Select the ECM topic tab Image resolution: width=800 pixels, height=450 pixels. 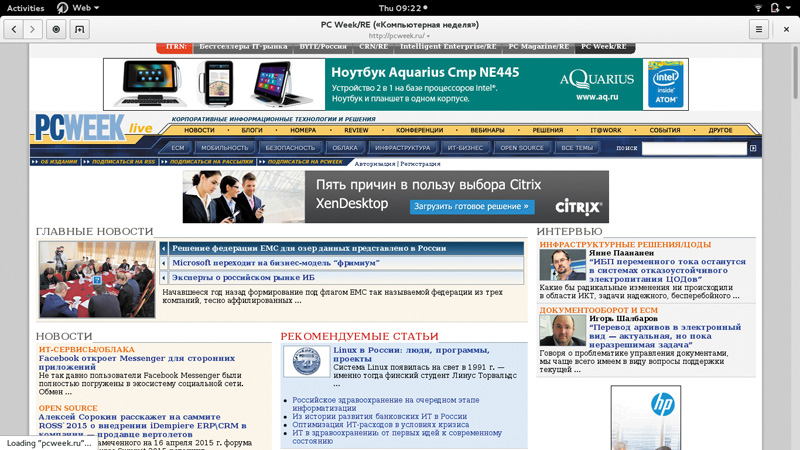[178, 148]
